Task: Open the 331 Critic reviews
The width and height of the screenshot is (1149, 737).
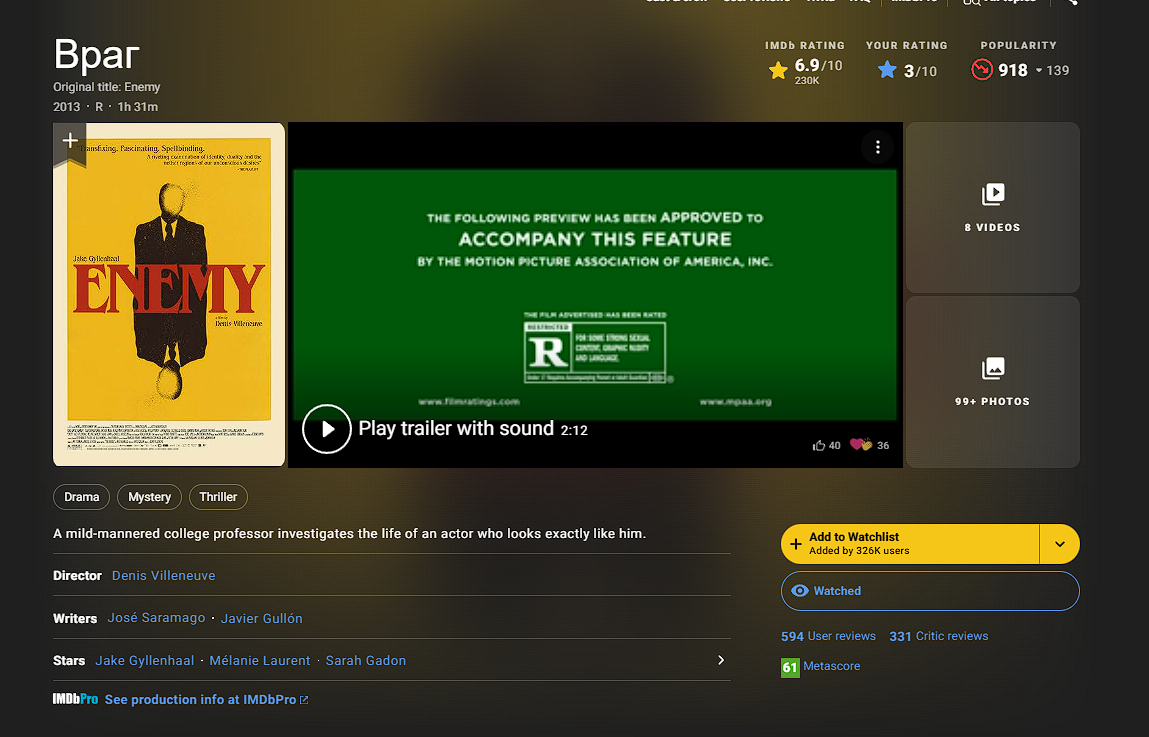Action: (x=939, y=636)
